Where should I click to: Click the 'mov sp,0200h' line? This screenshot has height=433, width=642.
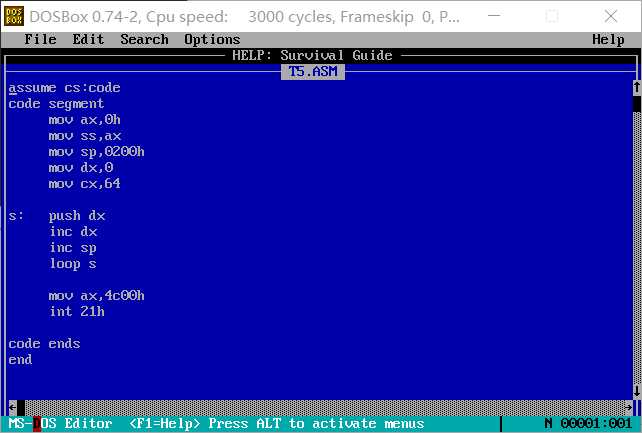96,151
